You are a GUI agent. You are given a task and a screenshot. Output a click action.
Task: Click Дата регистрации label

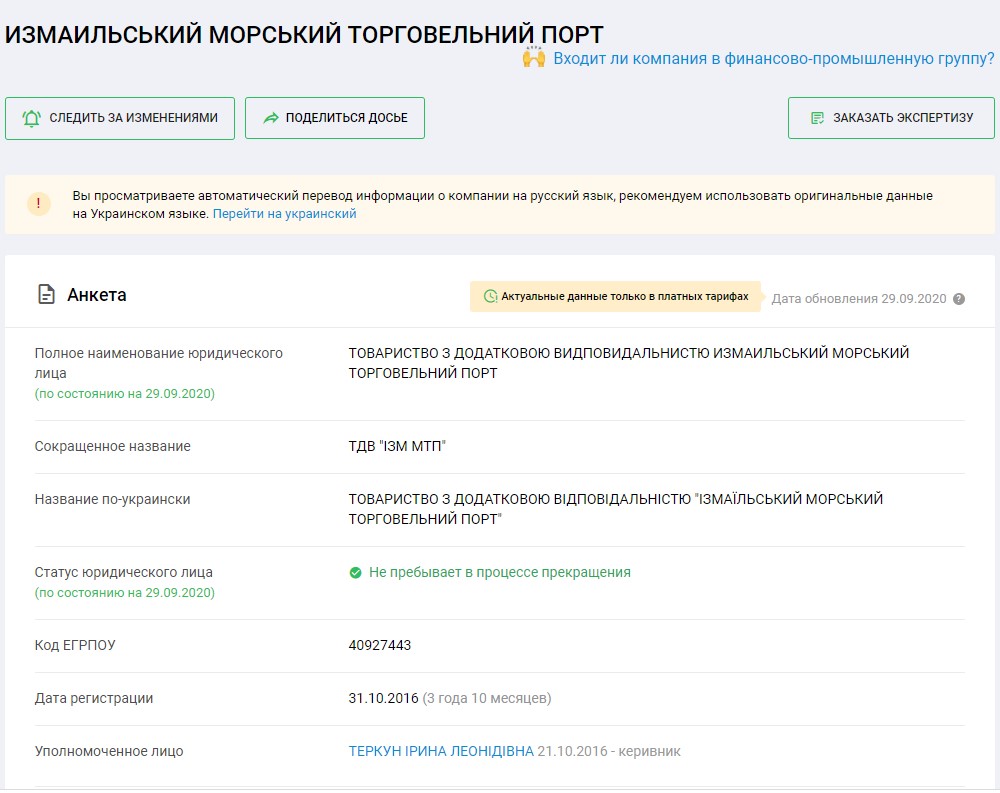pos(94,698)
